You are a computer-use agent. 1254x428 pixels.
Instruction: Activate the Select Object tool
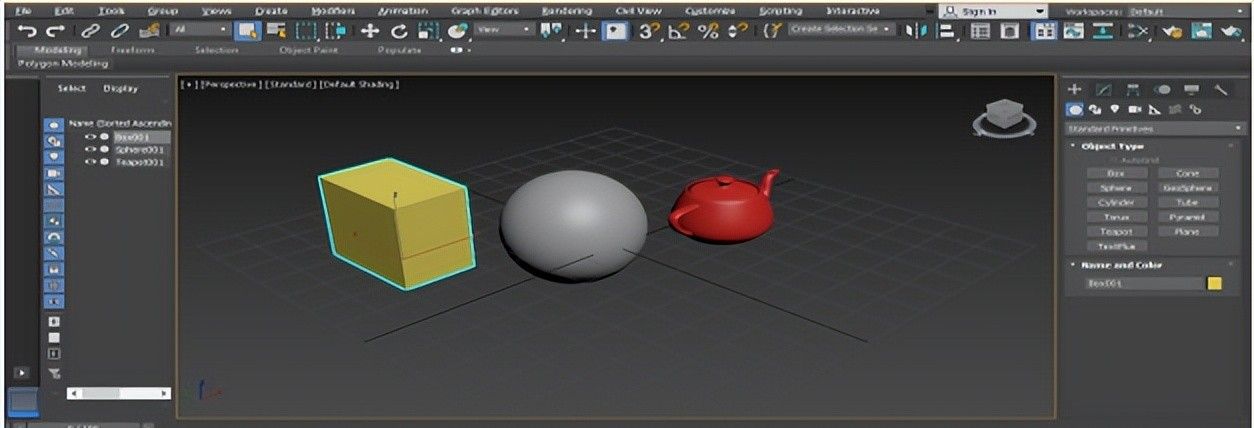click(248, 32)
